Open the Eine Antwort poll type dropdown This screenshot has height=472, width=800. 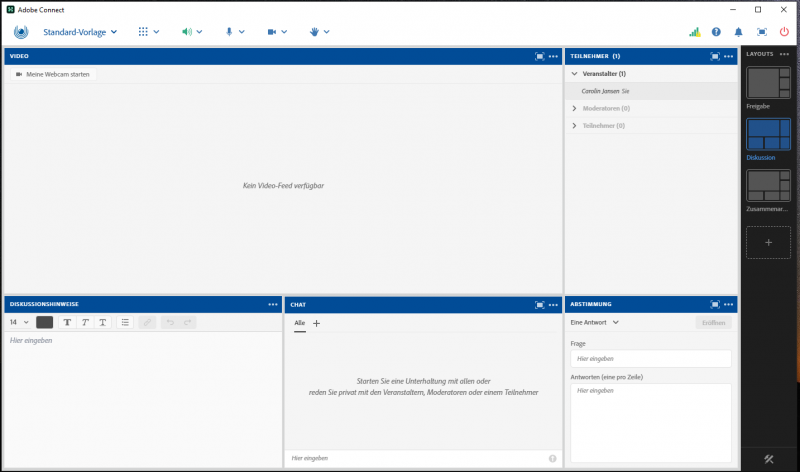(595, 322)
